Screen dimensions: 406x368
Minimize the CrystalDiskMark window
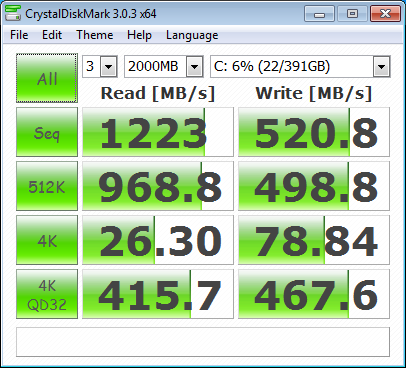319,14
